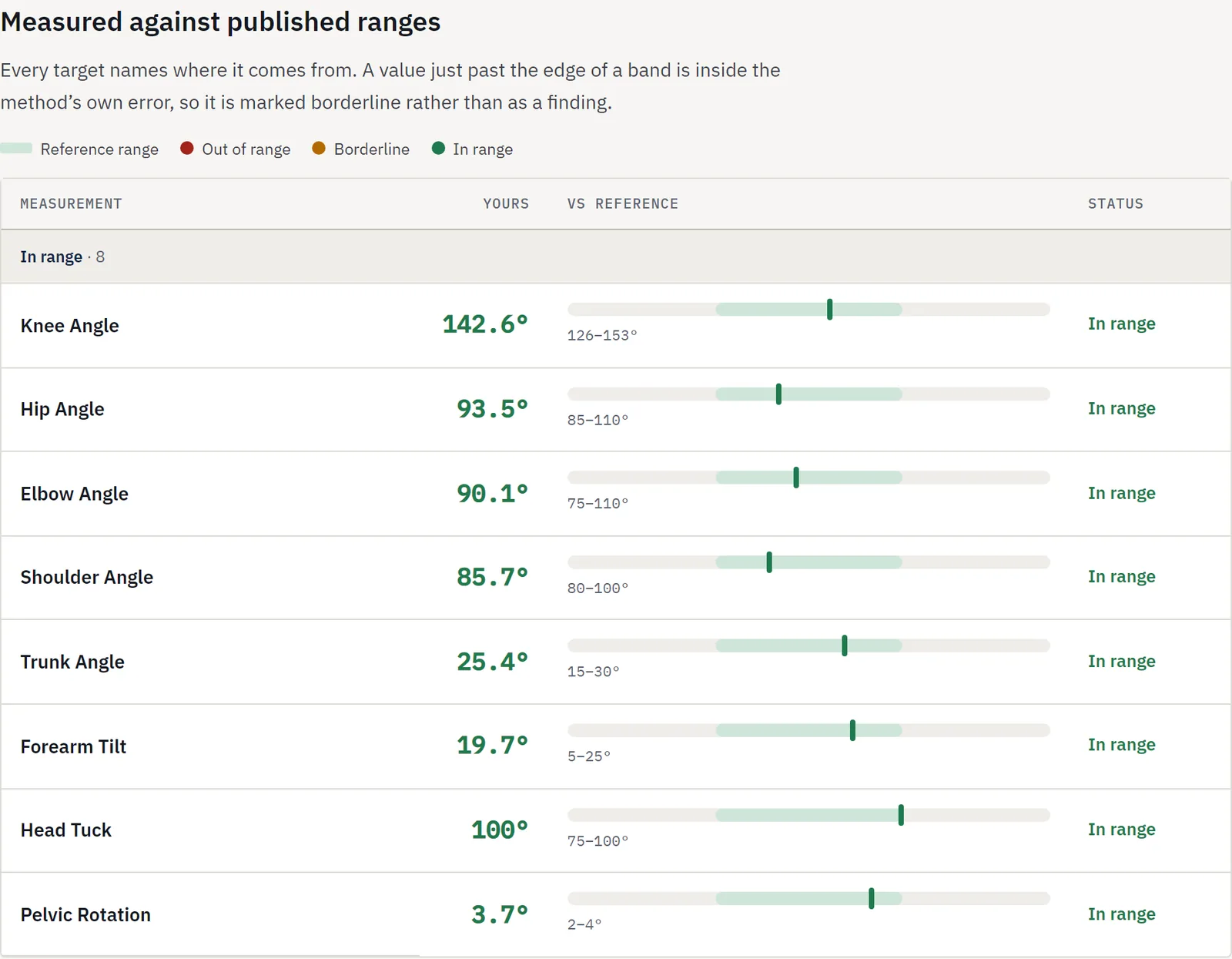Viewport: 1232px width, 959px height.
Task: Click the STATUS column header
Action: tap(1116, 204)
